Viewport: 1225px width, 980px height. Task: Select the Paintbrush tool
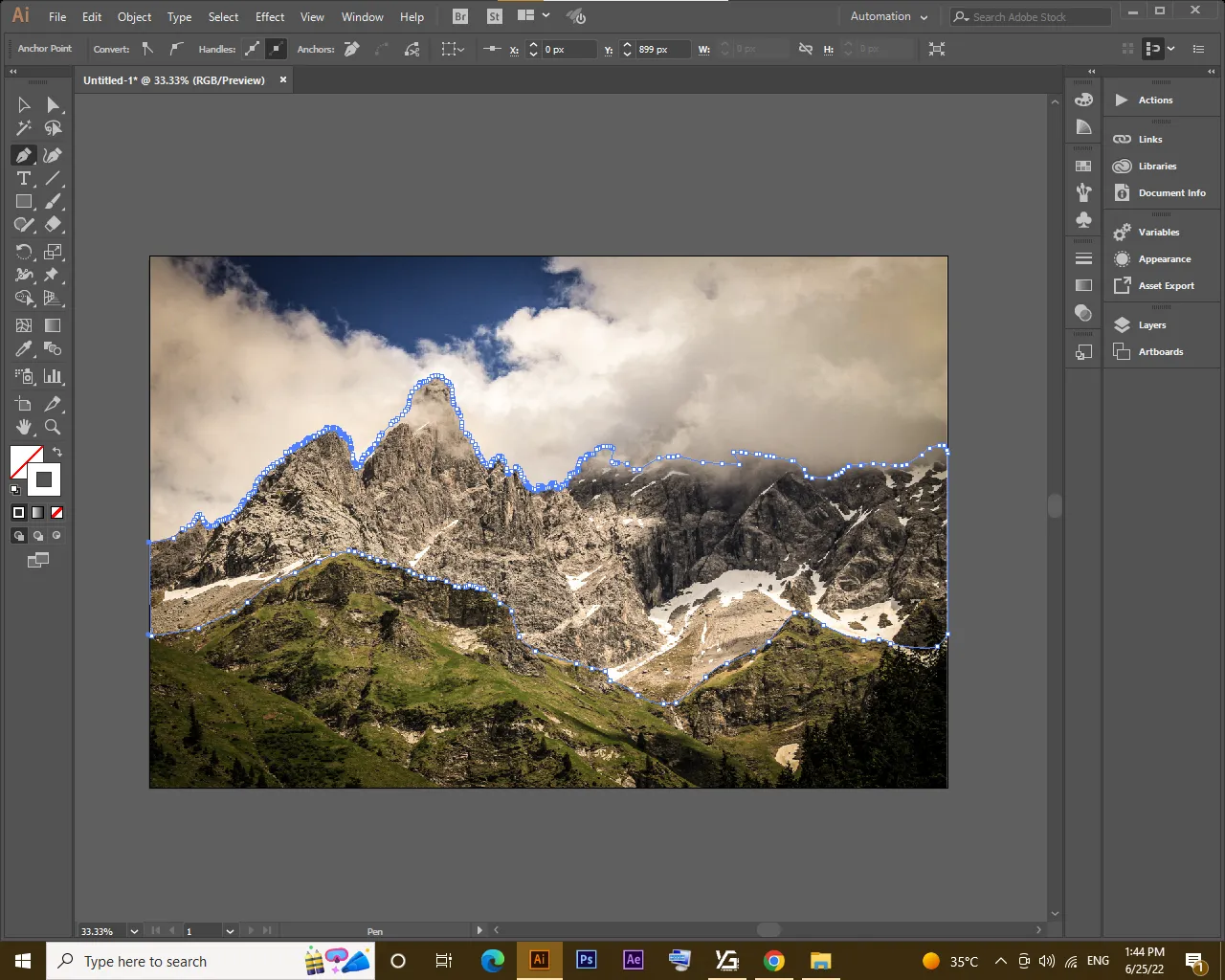pos(53,202)
